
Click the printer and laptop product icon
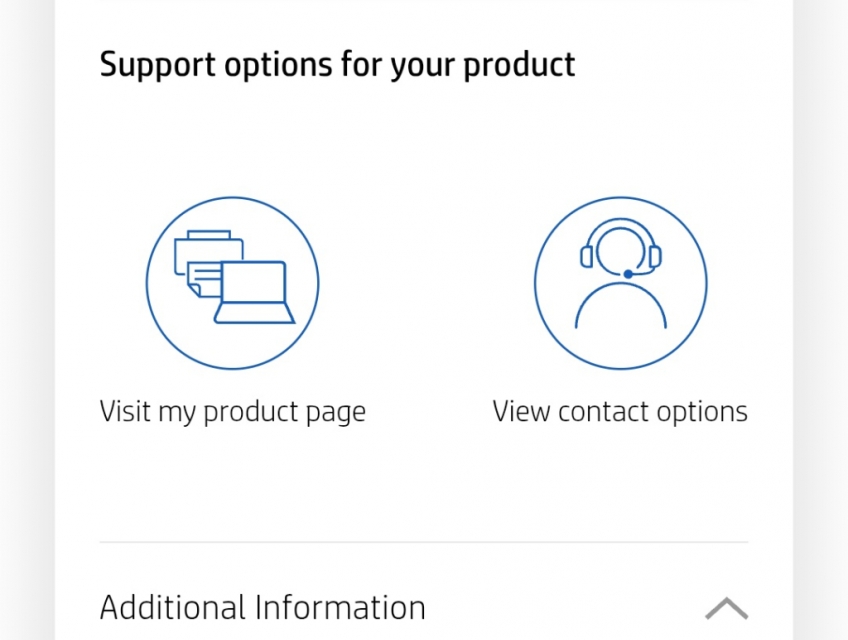(232, 283)
